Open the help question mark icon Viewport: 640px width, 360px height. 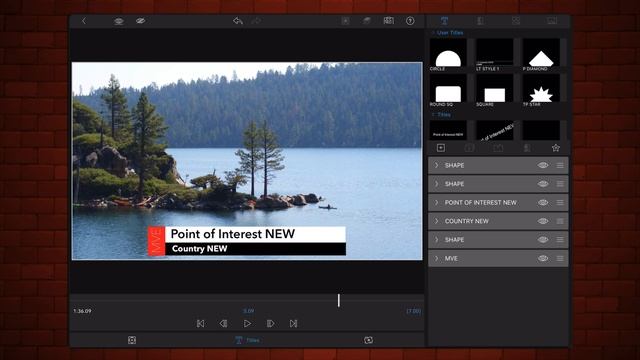[x=410, y=21]
